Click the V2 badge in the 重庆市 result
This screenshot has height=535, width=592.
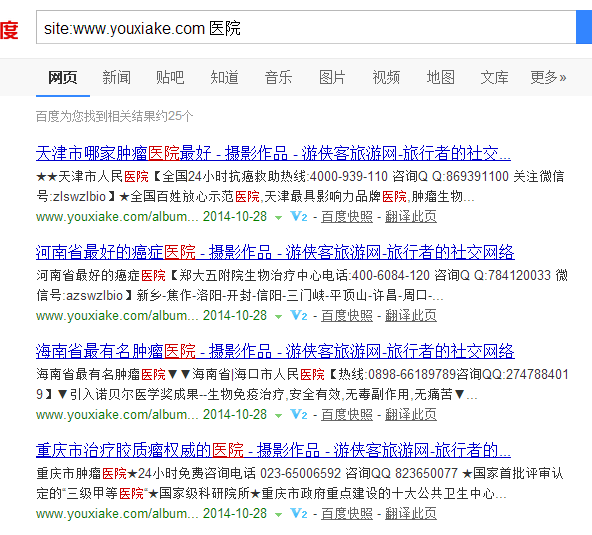pos(299,513)
